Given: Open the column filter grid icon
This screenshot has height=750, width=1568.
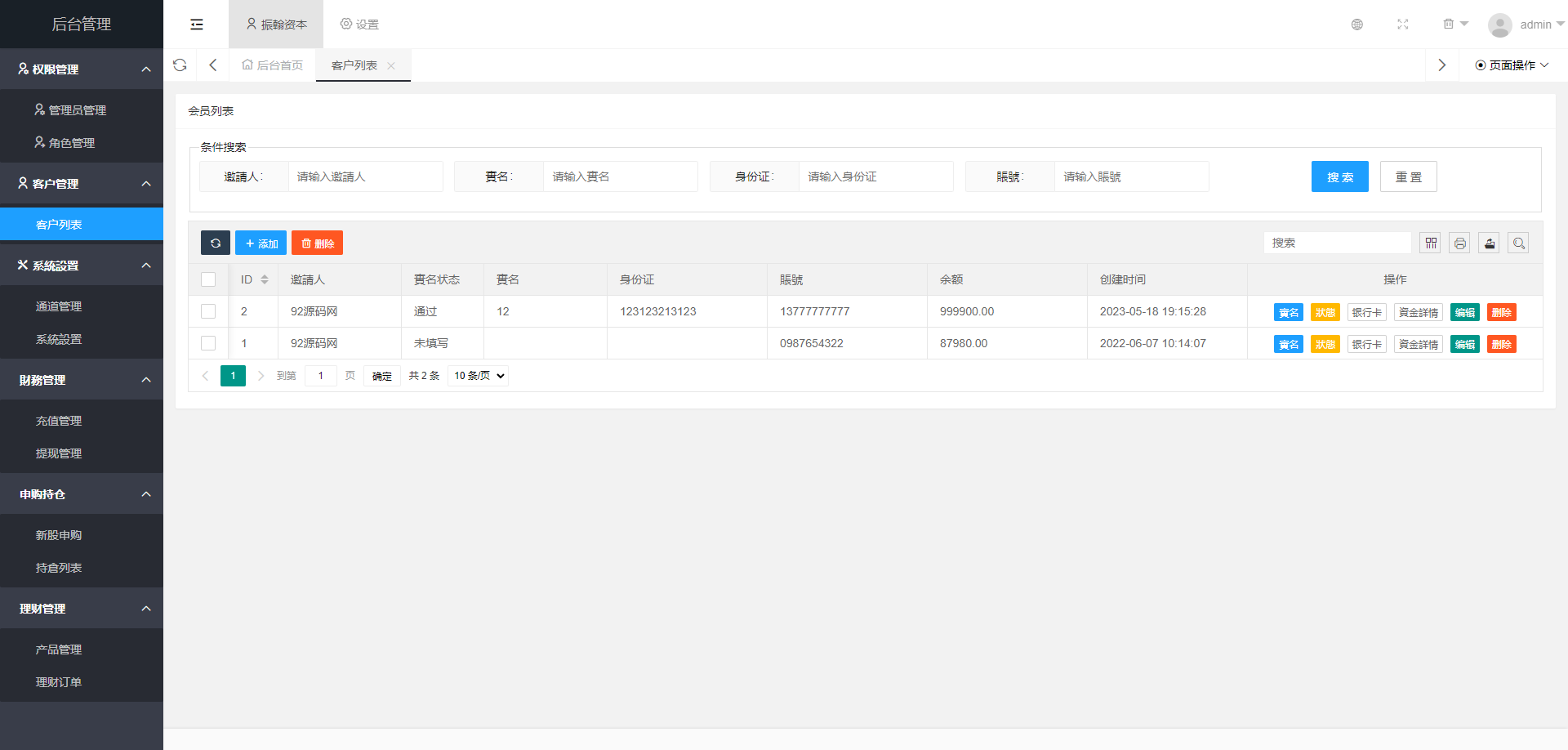Looking at the screenshot, I should tap(1431, 243).
